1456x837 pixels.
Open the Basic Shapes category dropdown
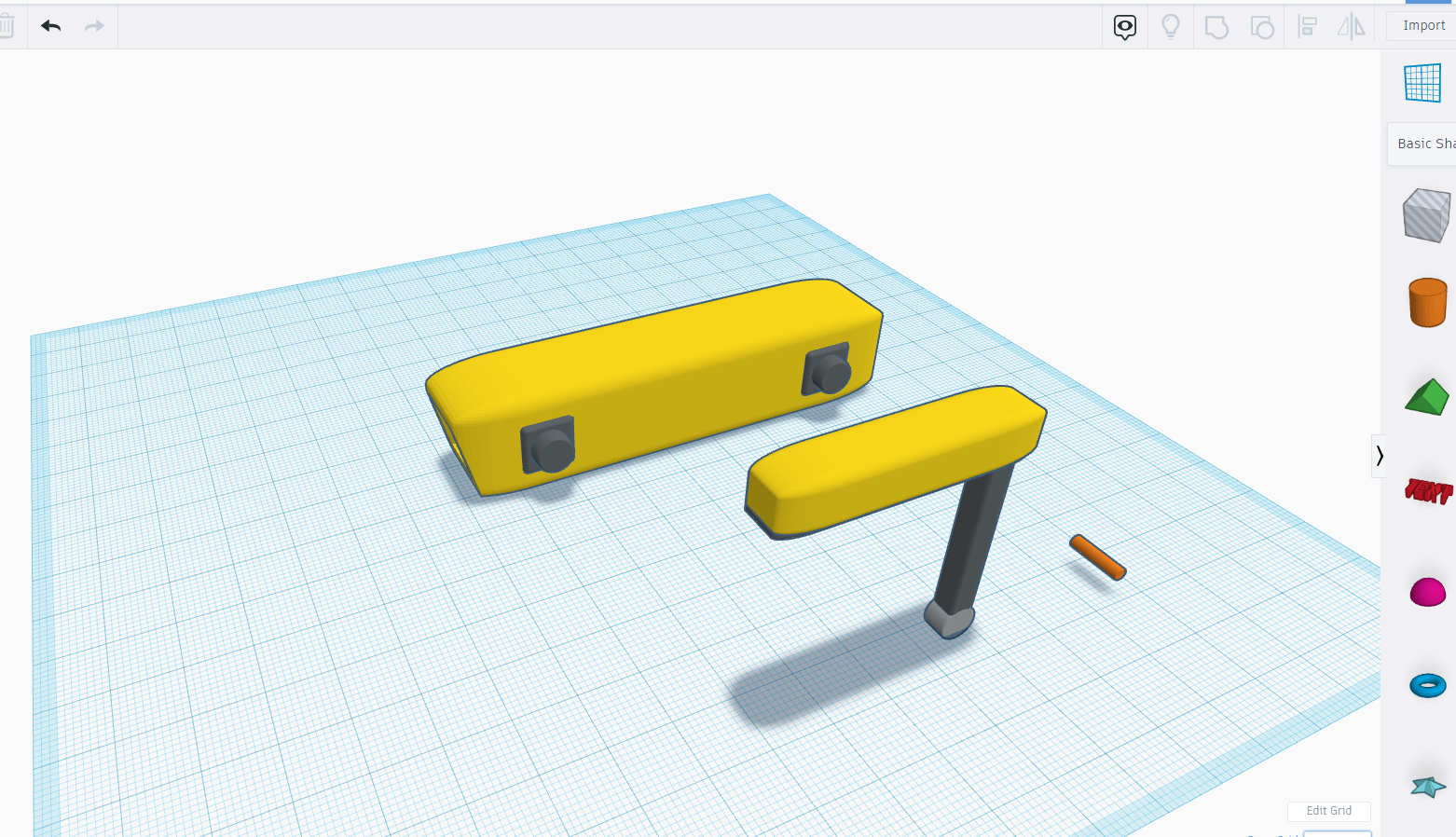pyautogui.click(x=1423, y=144)
